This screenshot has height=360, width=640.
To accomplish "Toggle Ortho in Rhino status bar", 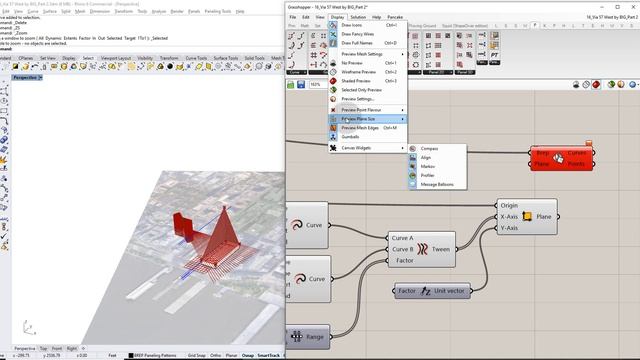I will pyautogui.click(x=216, y=356).
